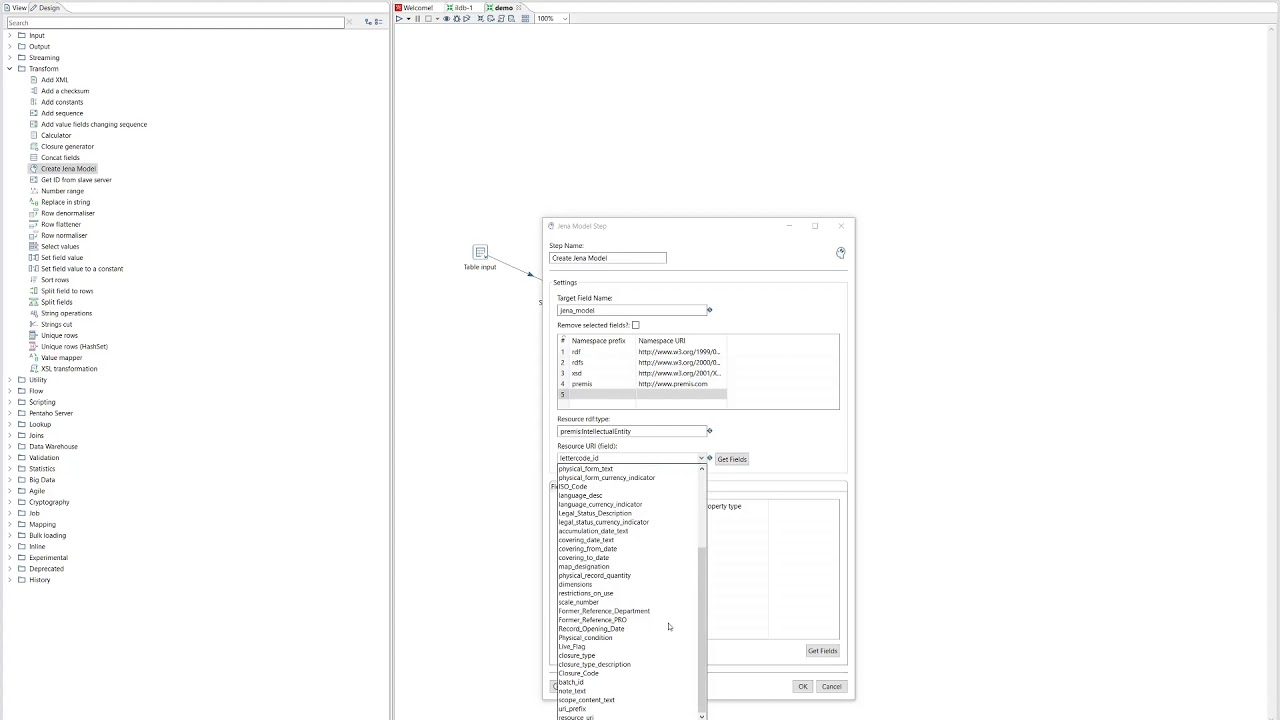The image size is (1280, 720).
Task: Choose Live_Flag from the dropdown list
Action: coord(572,647)
